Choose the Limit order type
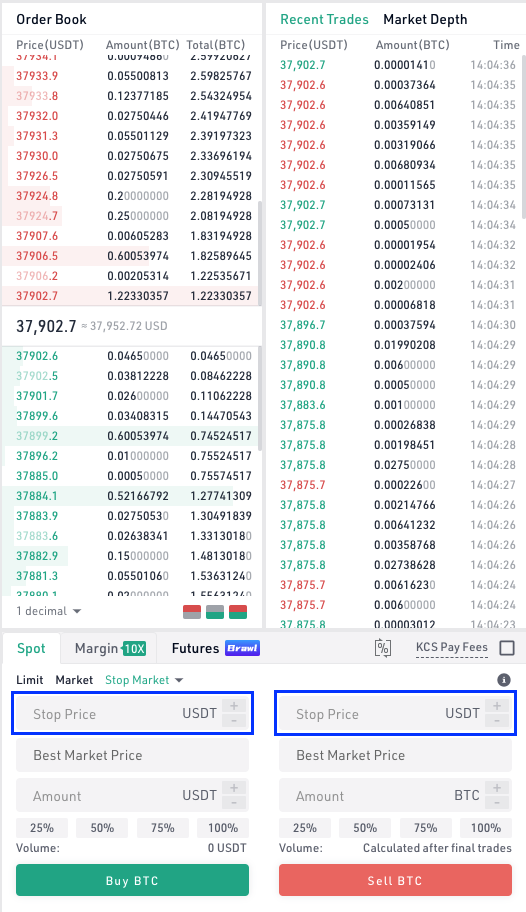Screen dimensions: 526x912 coord(30,680)
